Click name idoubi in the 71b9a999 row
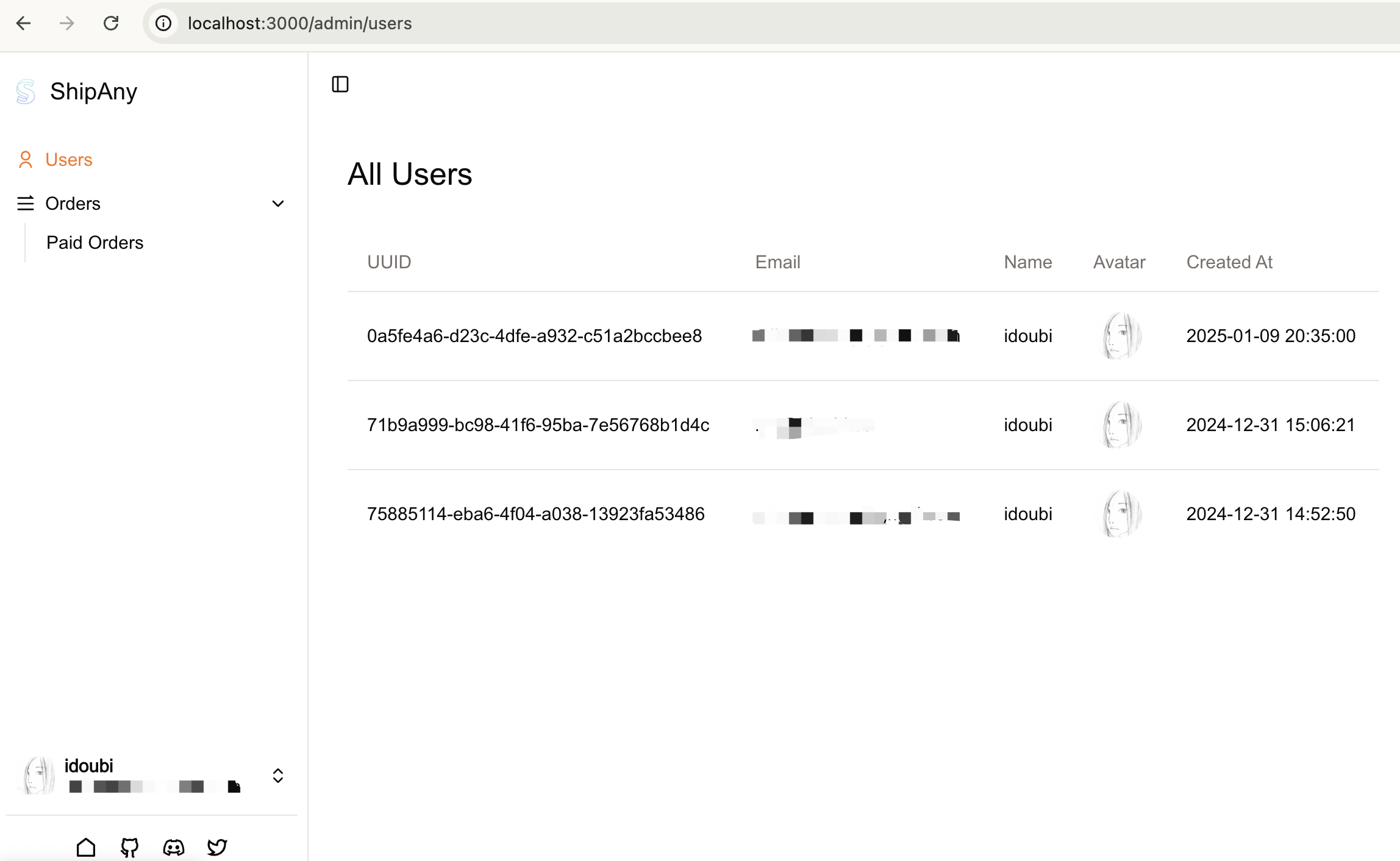The width and height of the screenshot is (1400, 861). coord(1028,425)
